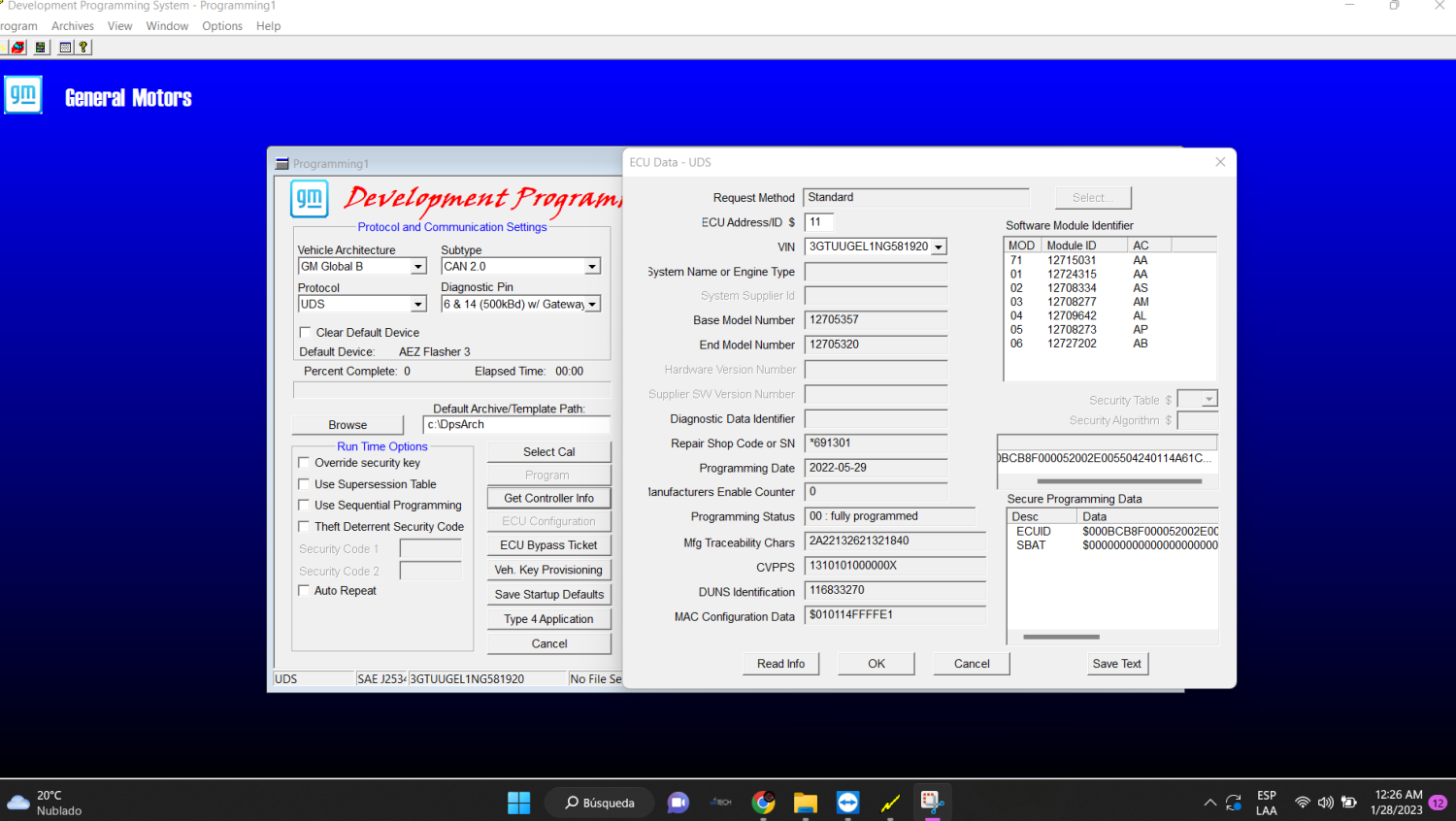This screenshot has height=821, width=1456.
Task: Open the Window menu
Action: tap(167, 26)
